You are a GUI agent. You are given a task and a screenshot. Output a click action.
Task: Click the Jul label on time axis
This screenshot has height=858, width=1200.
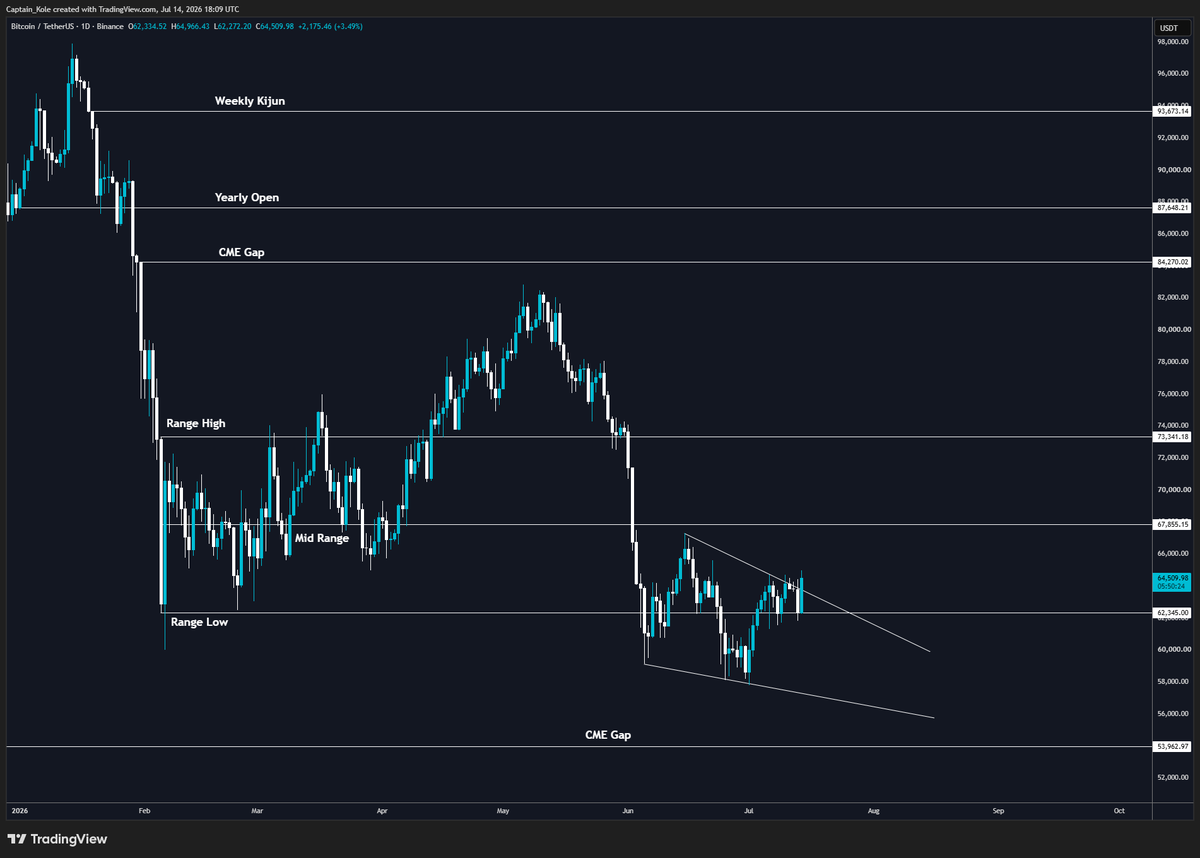(x=749, y=809)
